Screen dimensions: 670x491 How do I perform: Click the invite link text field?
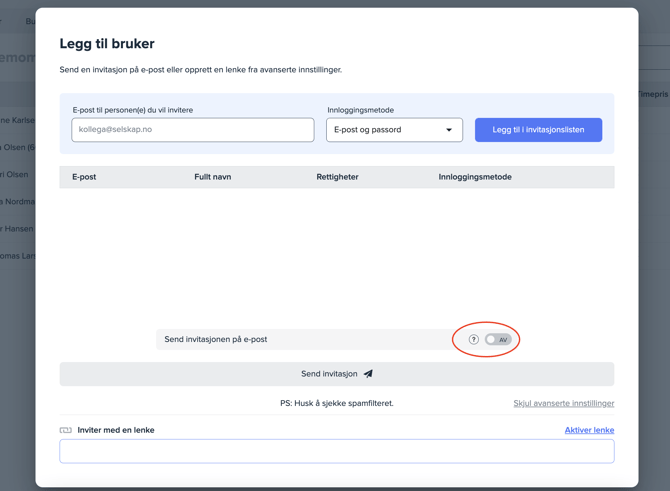[336, 451]
